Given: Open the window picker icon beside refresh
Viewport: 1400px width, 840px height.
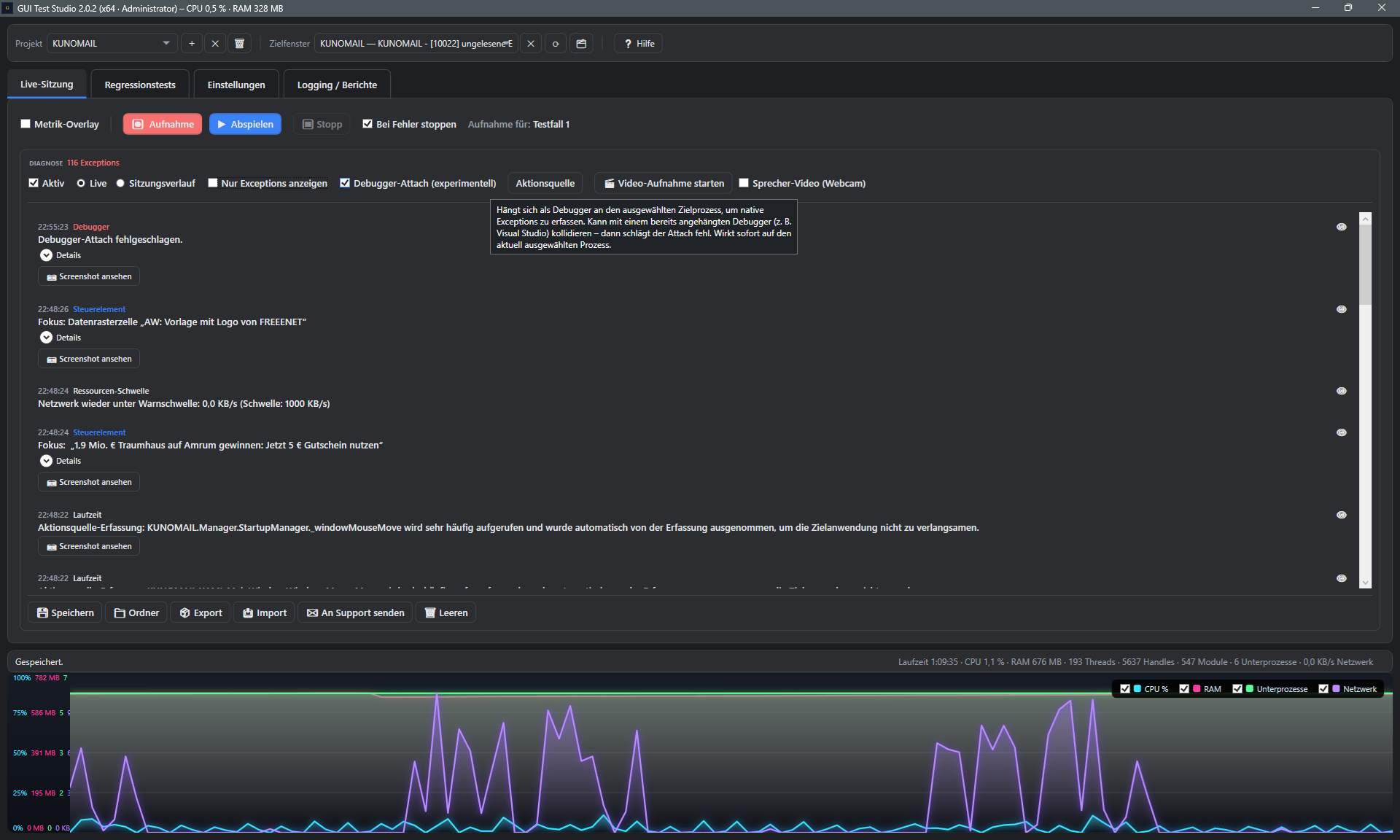Looking at the screenshot, I should pos(581,44).
